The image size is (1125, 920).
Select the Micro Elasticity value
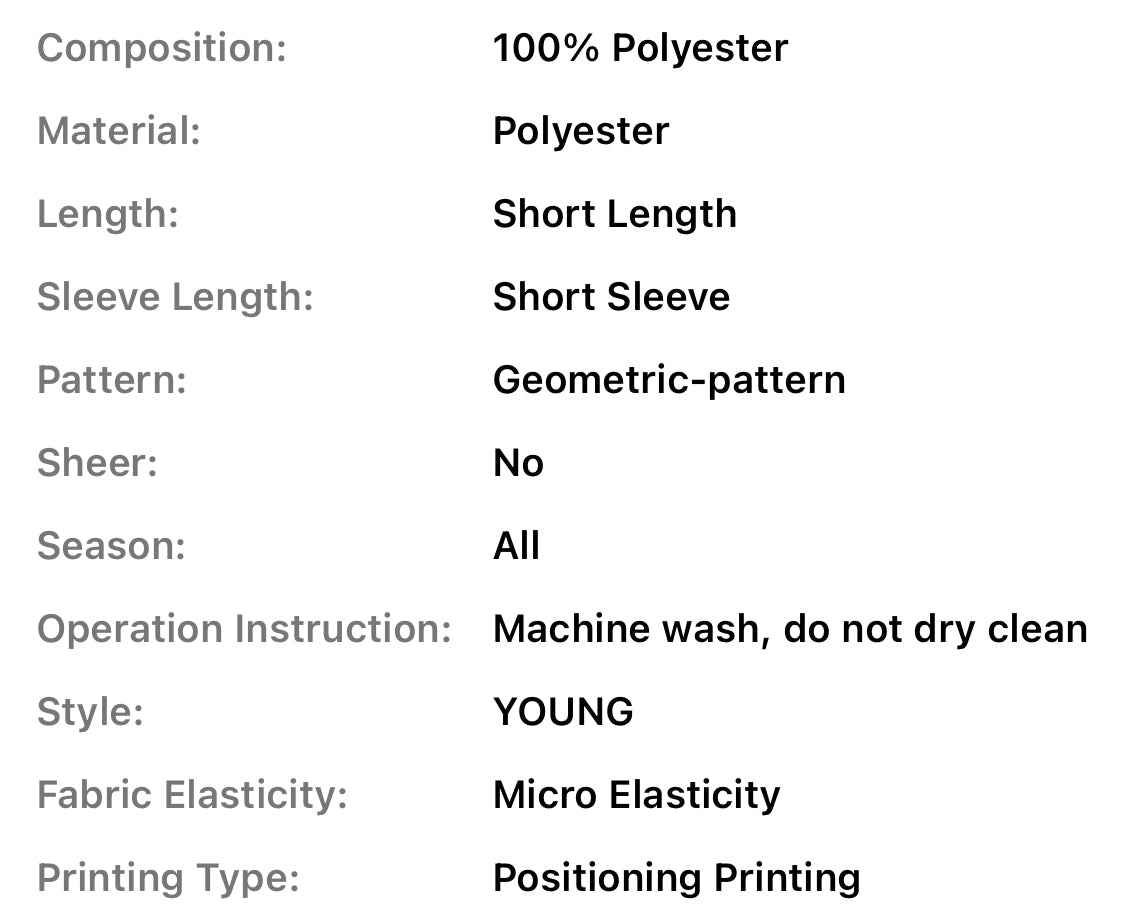[636, 795]
